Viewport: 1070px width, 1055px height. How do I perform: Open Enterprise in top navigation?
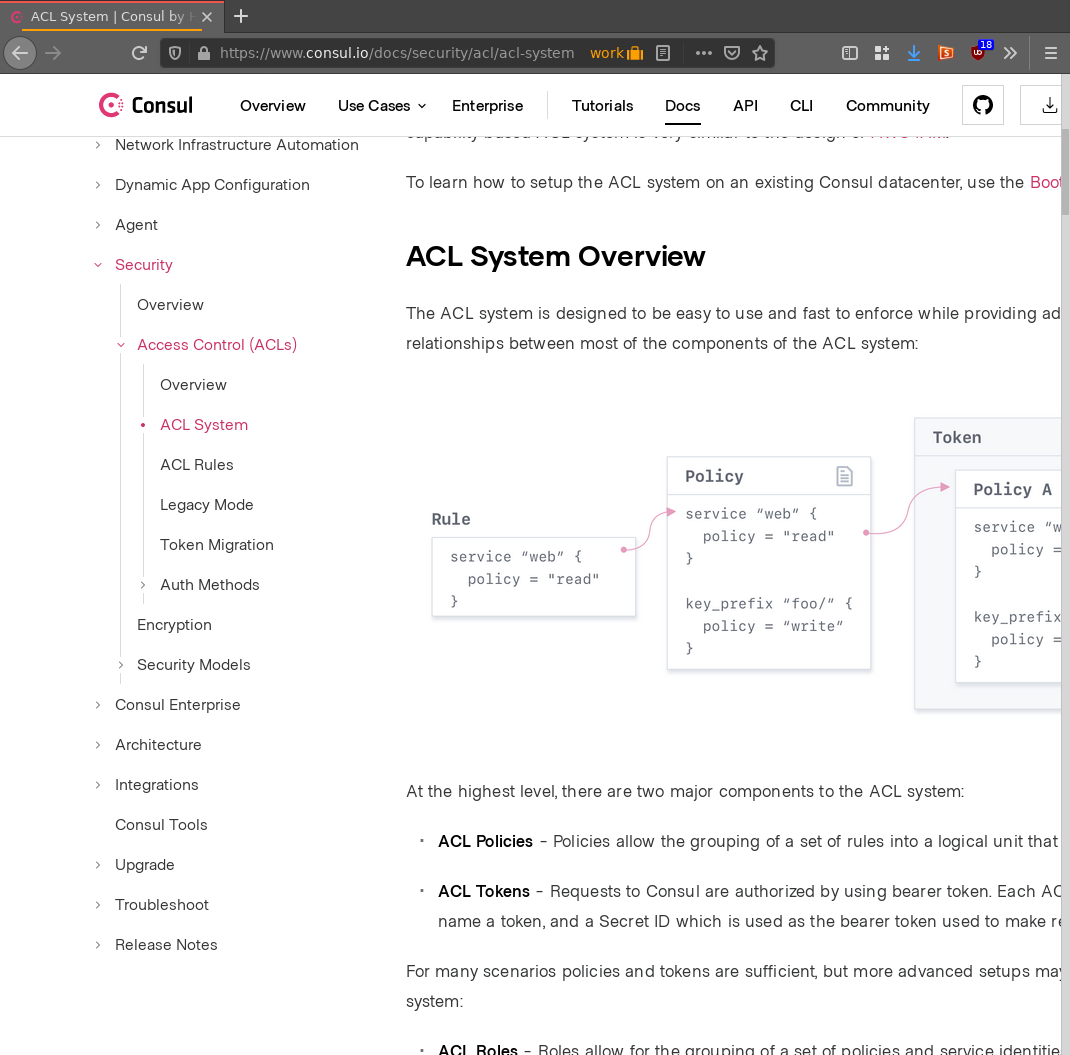(487, 106)
